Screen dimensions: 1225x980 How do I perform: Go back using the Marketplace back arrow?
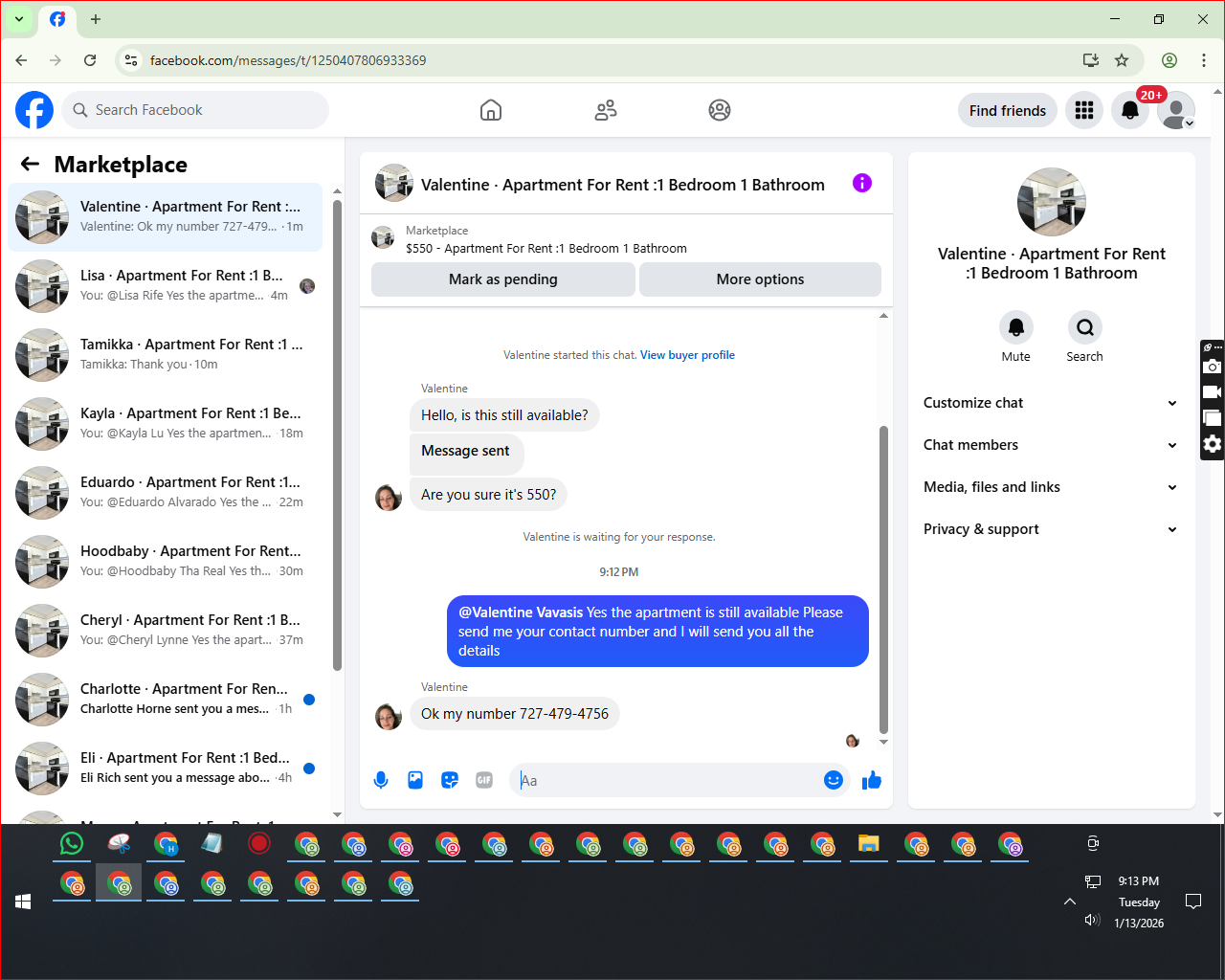tap(30, 164)
